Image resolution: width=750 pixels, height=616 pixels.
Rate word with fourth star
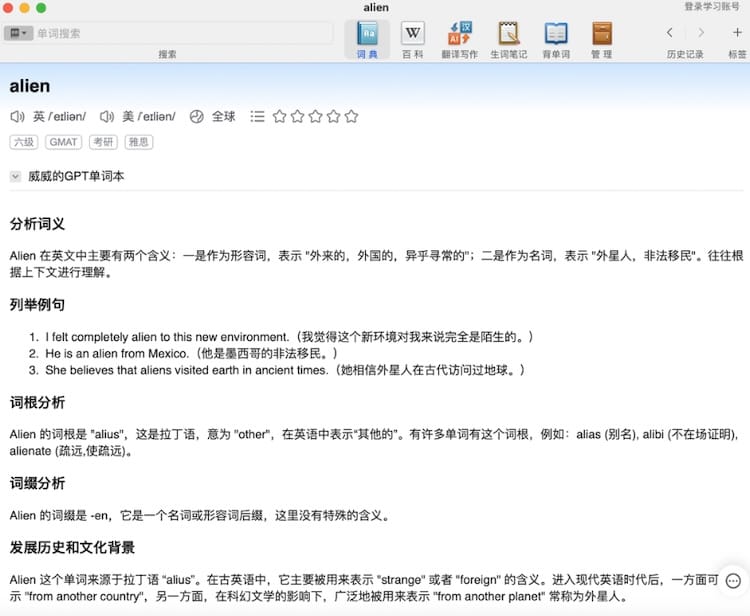pos(333,116)
